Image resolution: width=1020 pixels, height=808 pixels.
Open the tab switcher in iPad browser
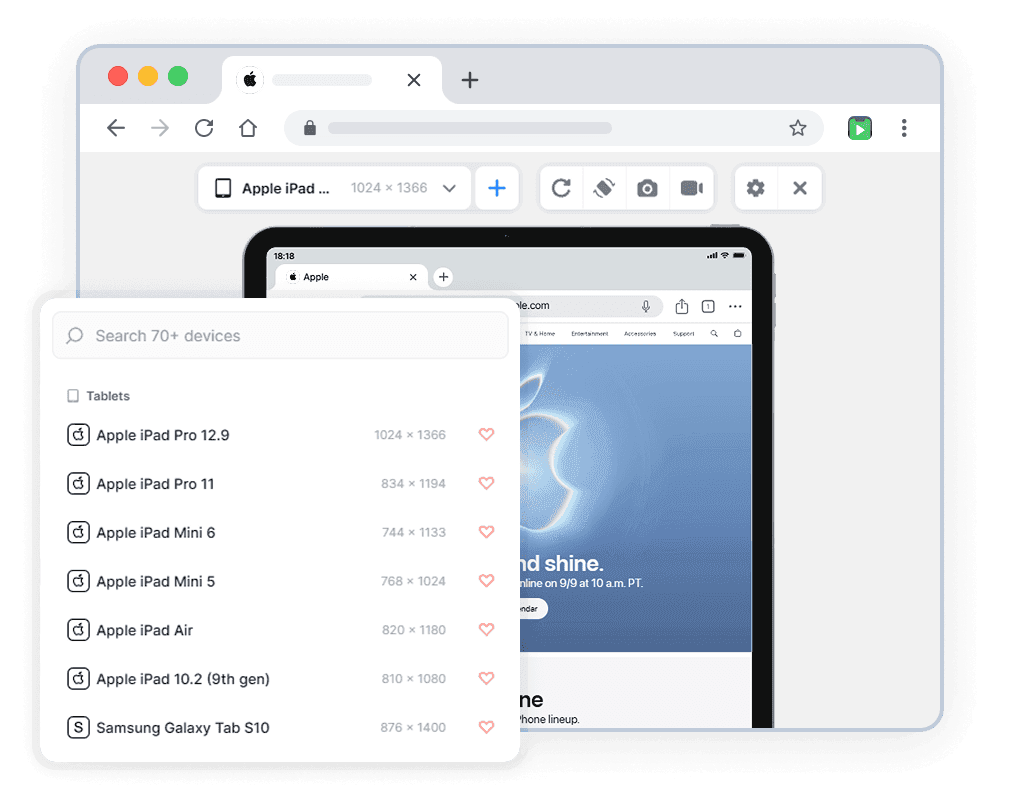point(708,306)
